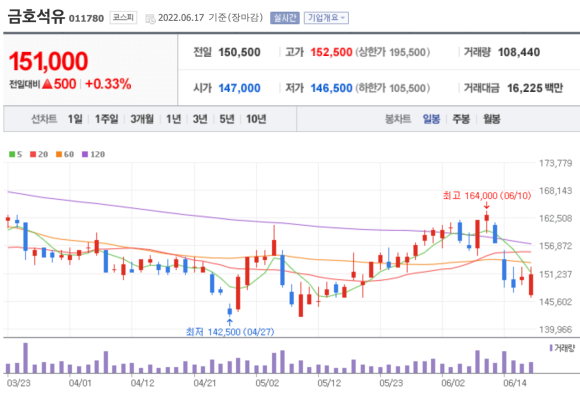Viewport: 580px width, 393px height.
Task: Click the 실시간 button
Action: (284, 18)
